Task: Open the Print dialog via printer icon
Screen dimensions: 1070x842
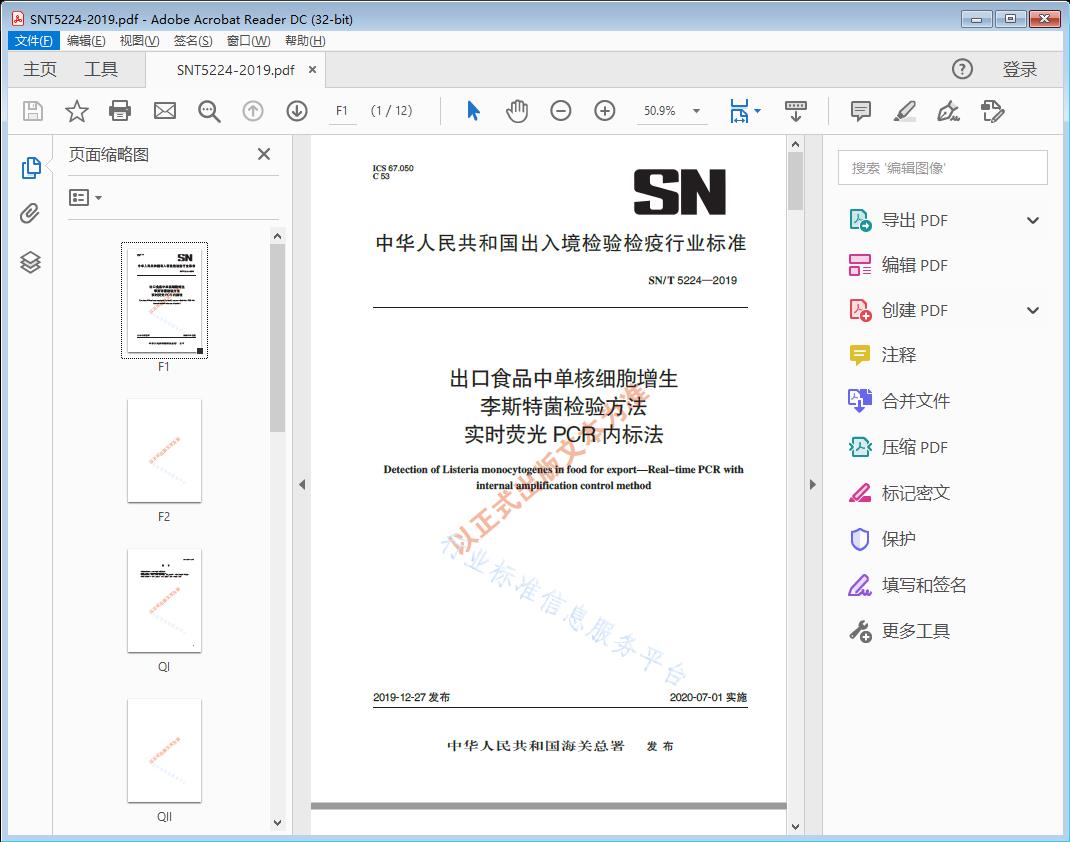Action: pos(120,111)
